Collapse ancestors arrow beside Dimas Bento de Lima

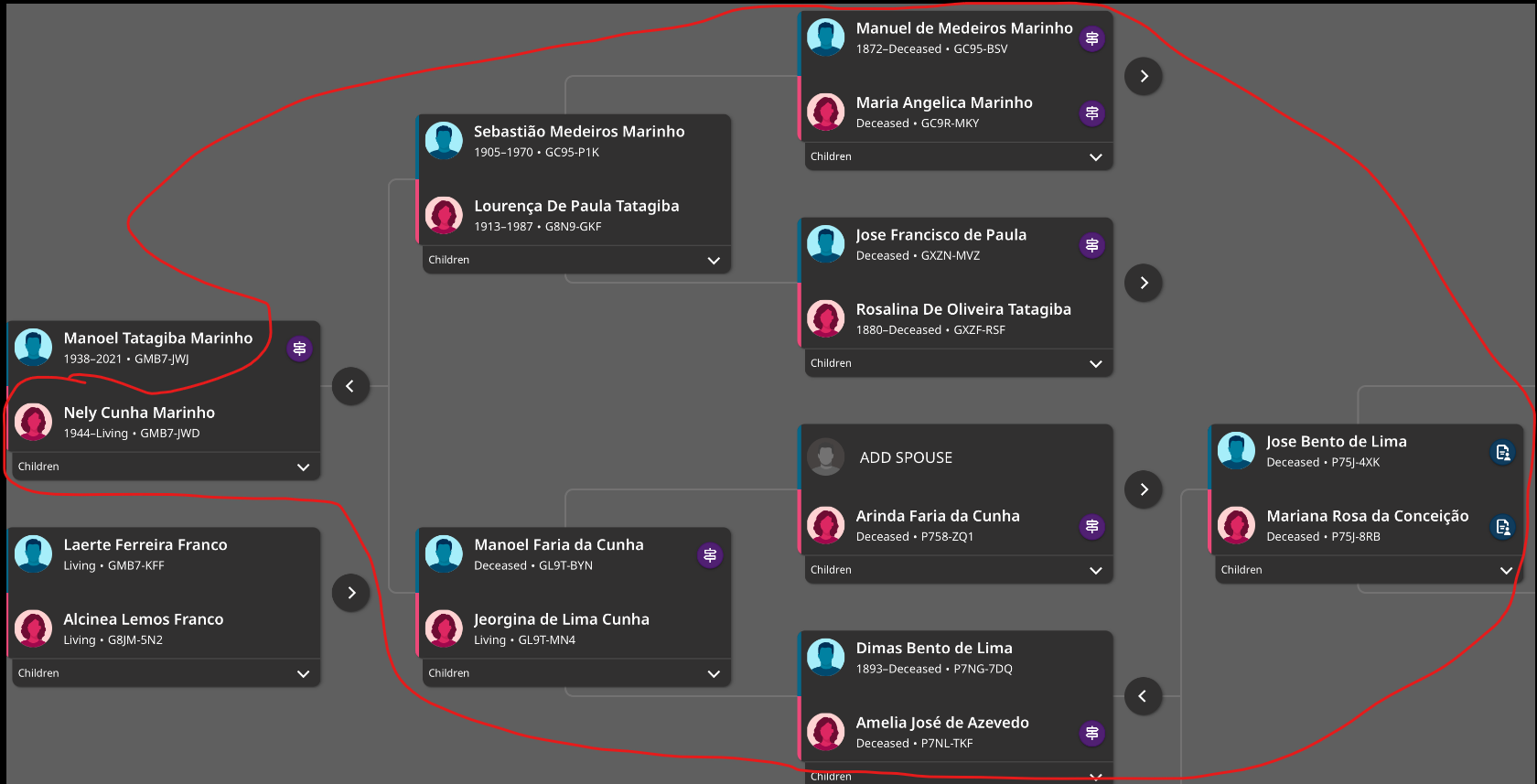(1143, 696)
